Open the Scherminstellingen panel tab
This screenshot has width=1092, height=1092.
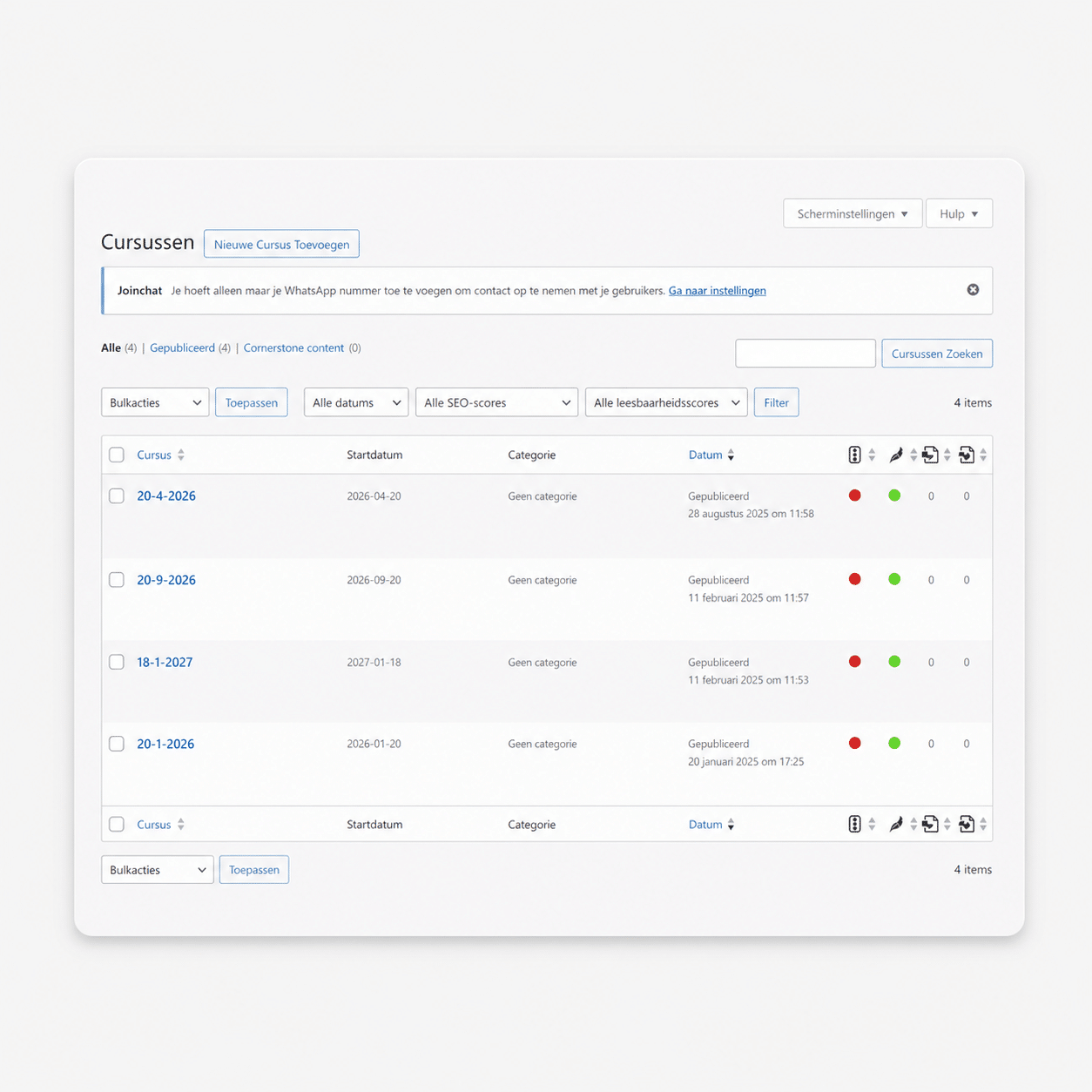coord(852,213)
